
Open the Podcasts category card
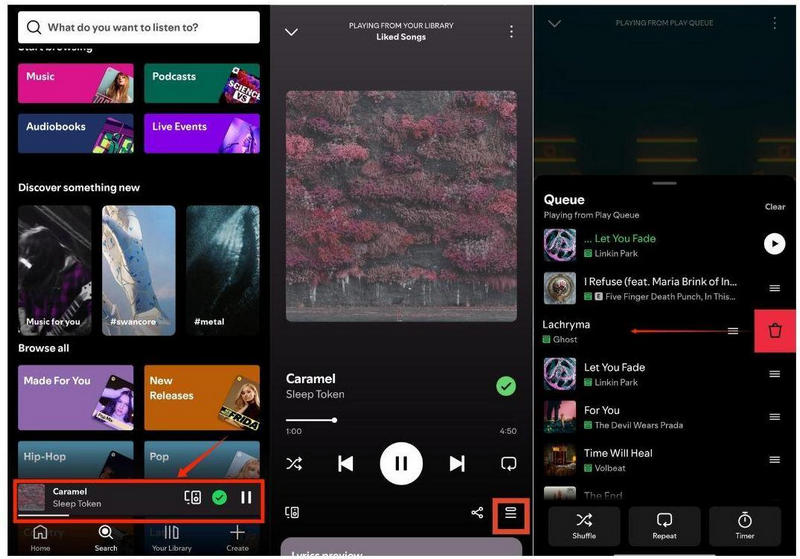click(x=202, y=83)
